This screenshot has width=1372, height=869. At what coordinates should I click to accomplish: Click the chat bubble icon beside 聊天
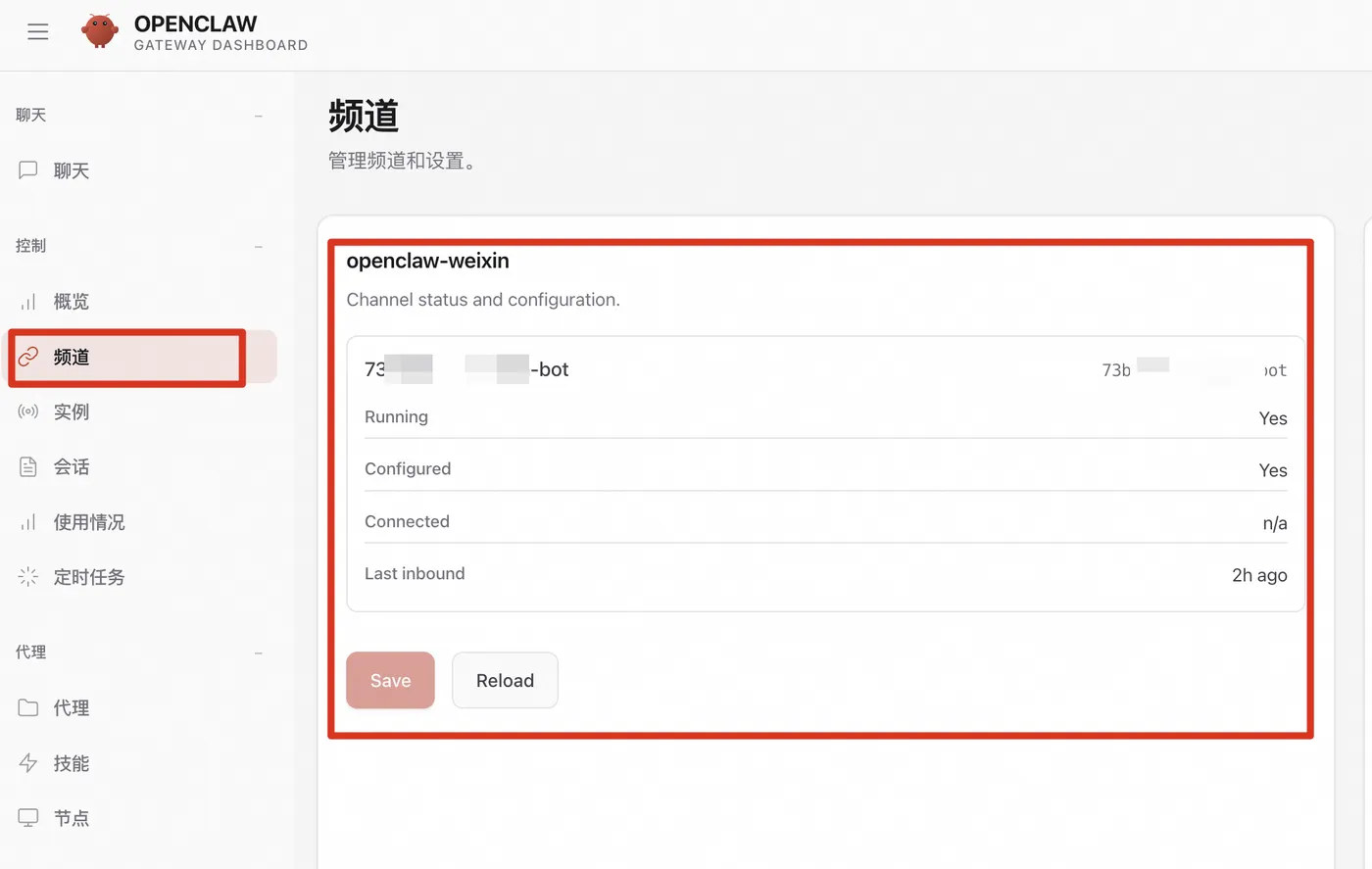(x=28, y=170)
